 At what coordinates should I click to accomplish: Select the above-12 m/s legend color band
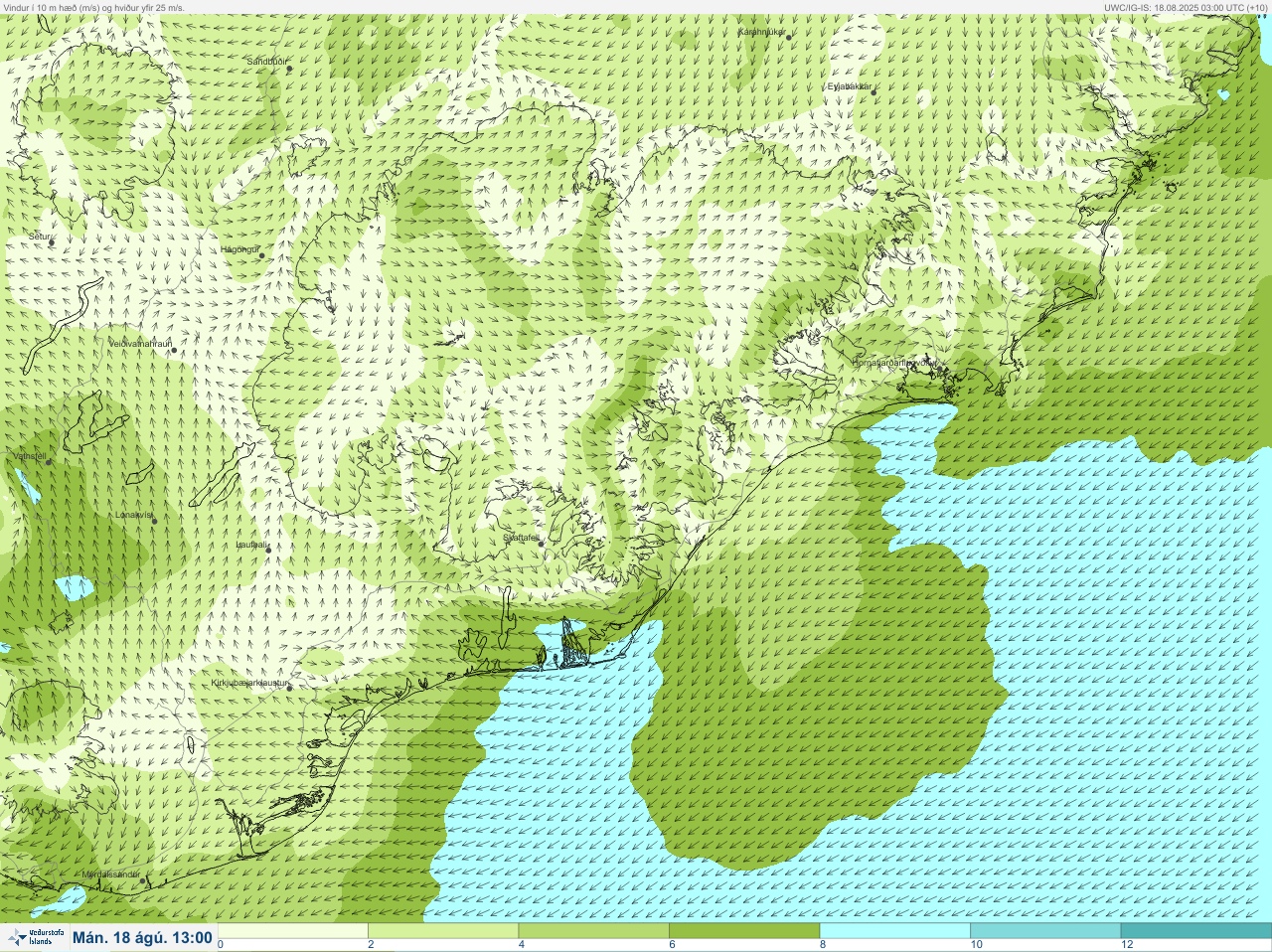pos(1196,931)
